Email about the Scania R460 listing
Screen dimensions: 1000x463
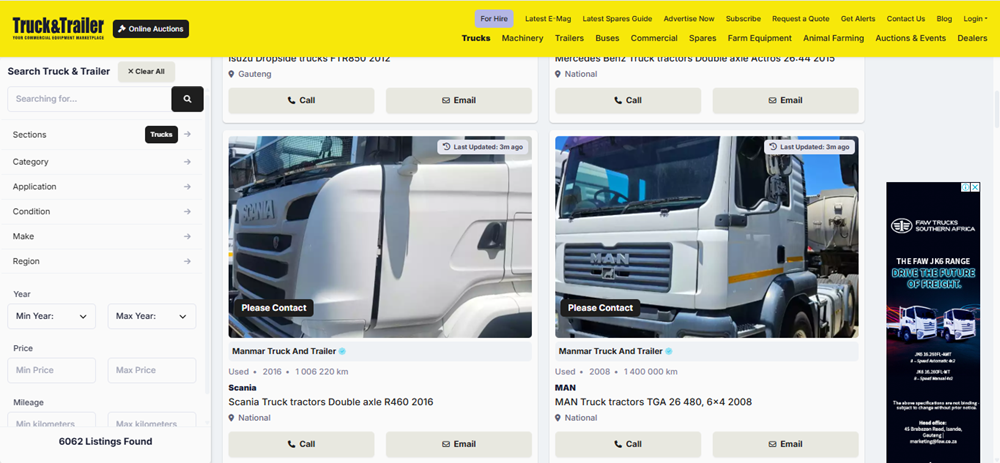[x=459, y=444]
